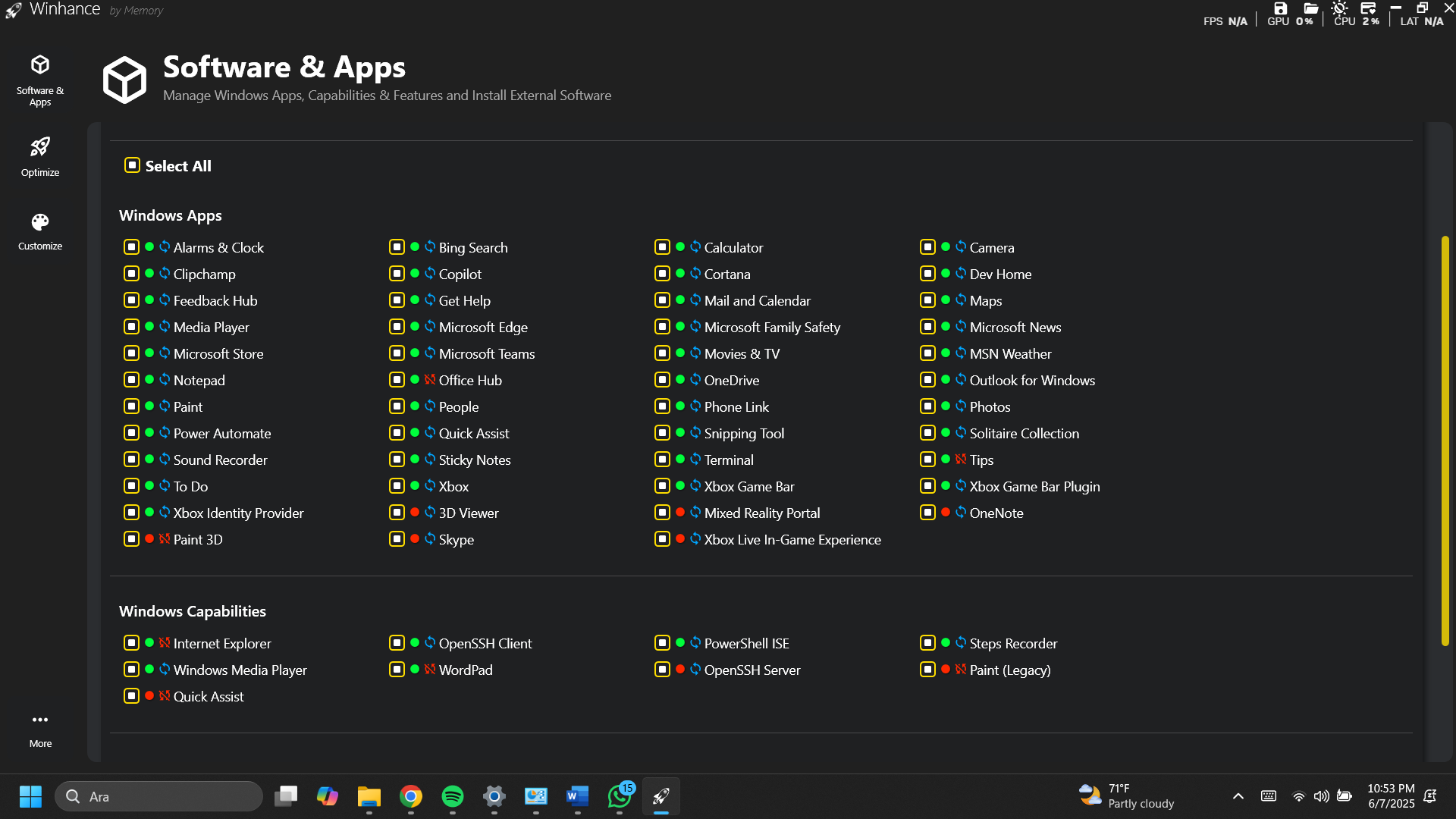1456x819 pixels.
Task: Click the donate card-with-heart icon
Action: click(x=1368, y=8)
